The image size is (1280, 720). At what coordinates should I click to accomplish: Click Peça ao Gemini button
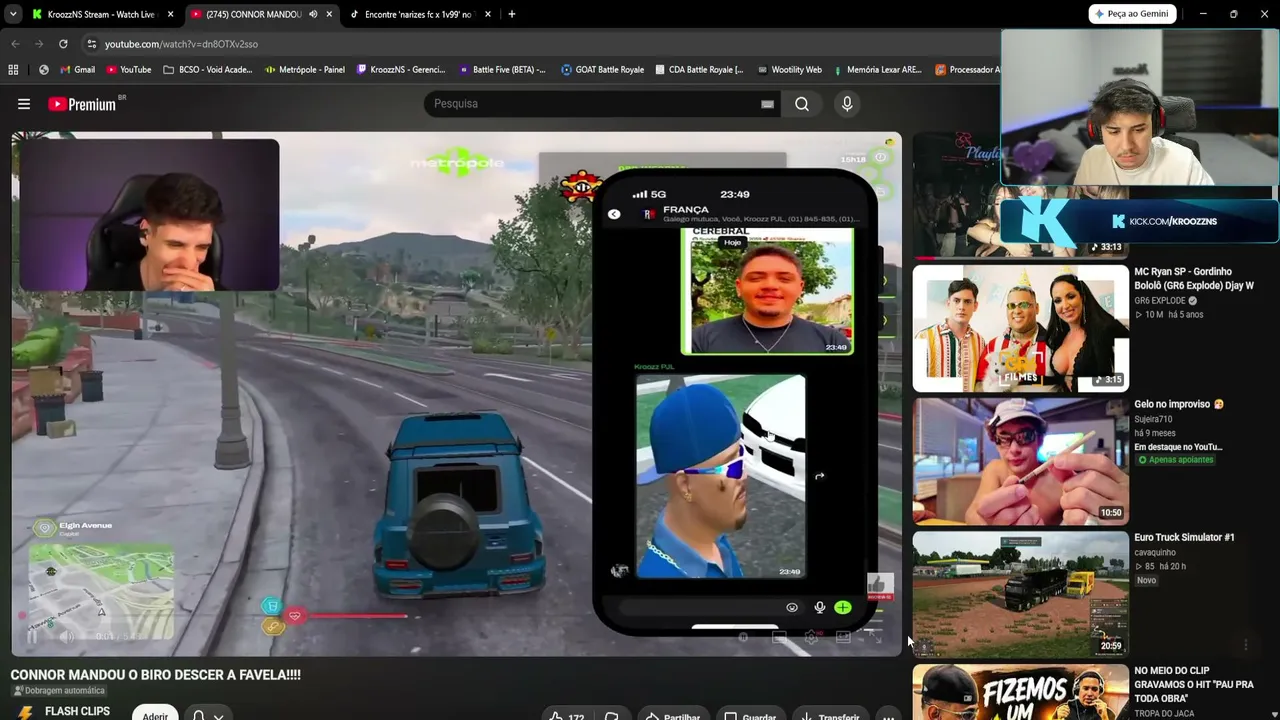pyautogui.click(x=1132, y=14)
